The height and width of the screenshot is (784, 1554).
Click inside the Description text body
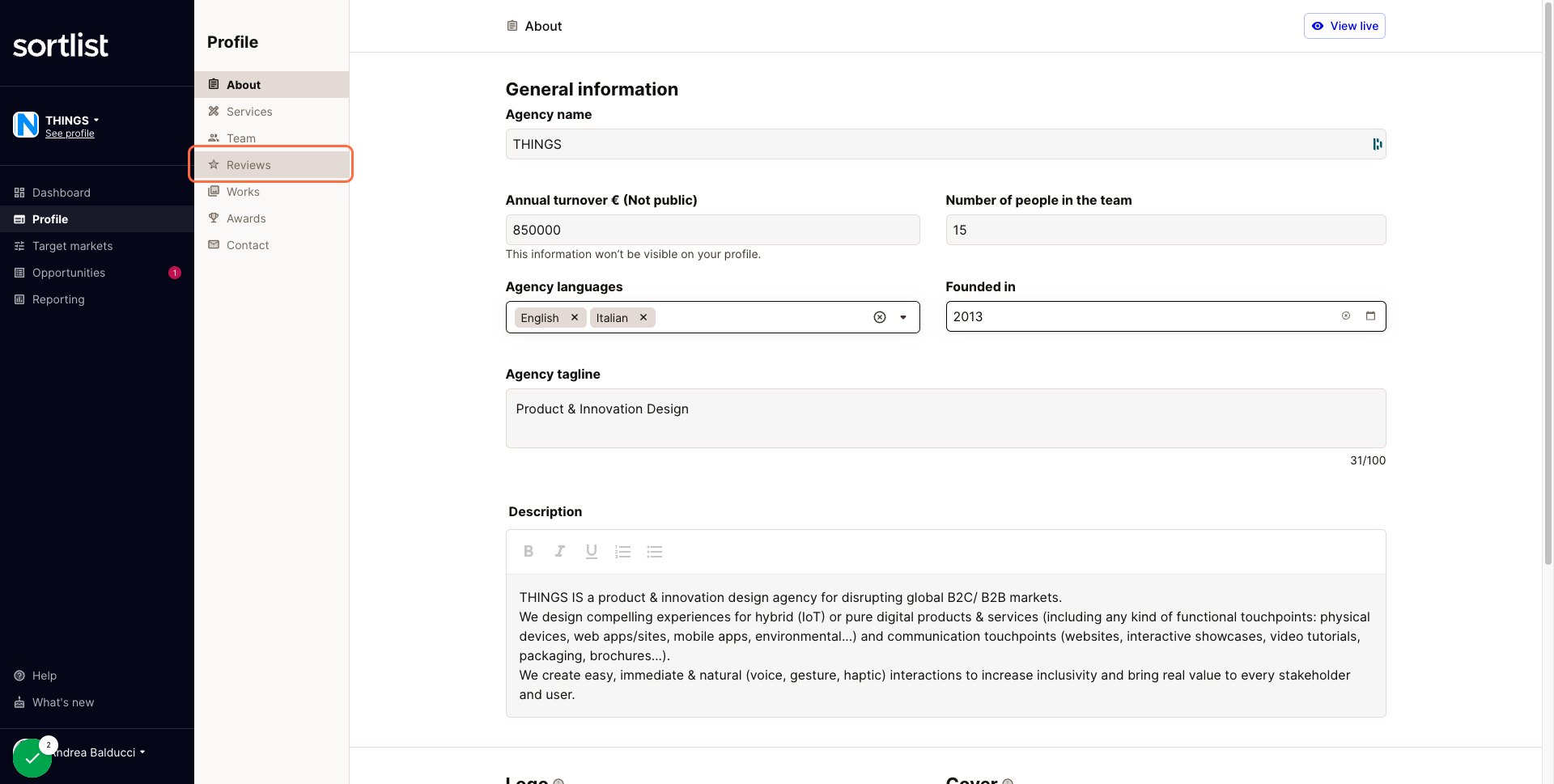[x=945, y=646]
